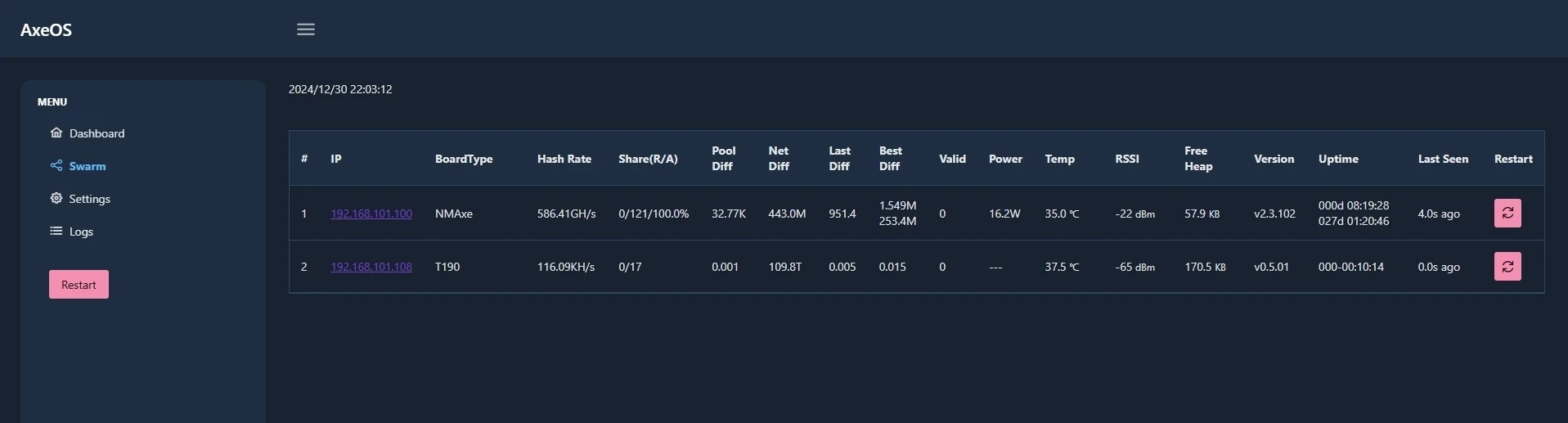Click the Net Diff column header

(779, 158)
